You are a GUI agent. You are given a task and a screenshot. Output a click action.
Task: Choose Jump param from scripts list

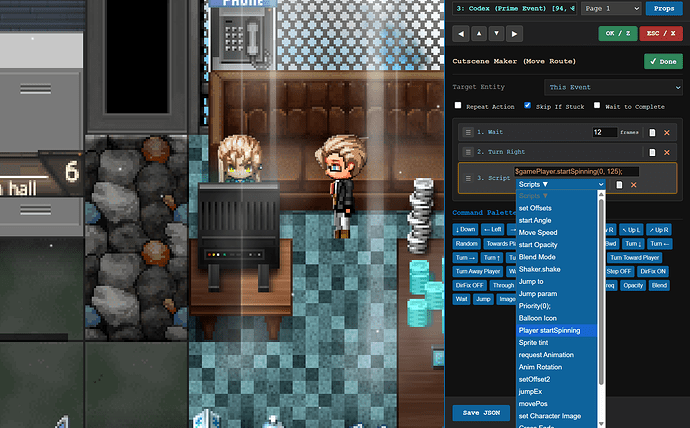(x=557, y=294)
